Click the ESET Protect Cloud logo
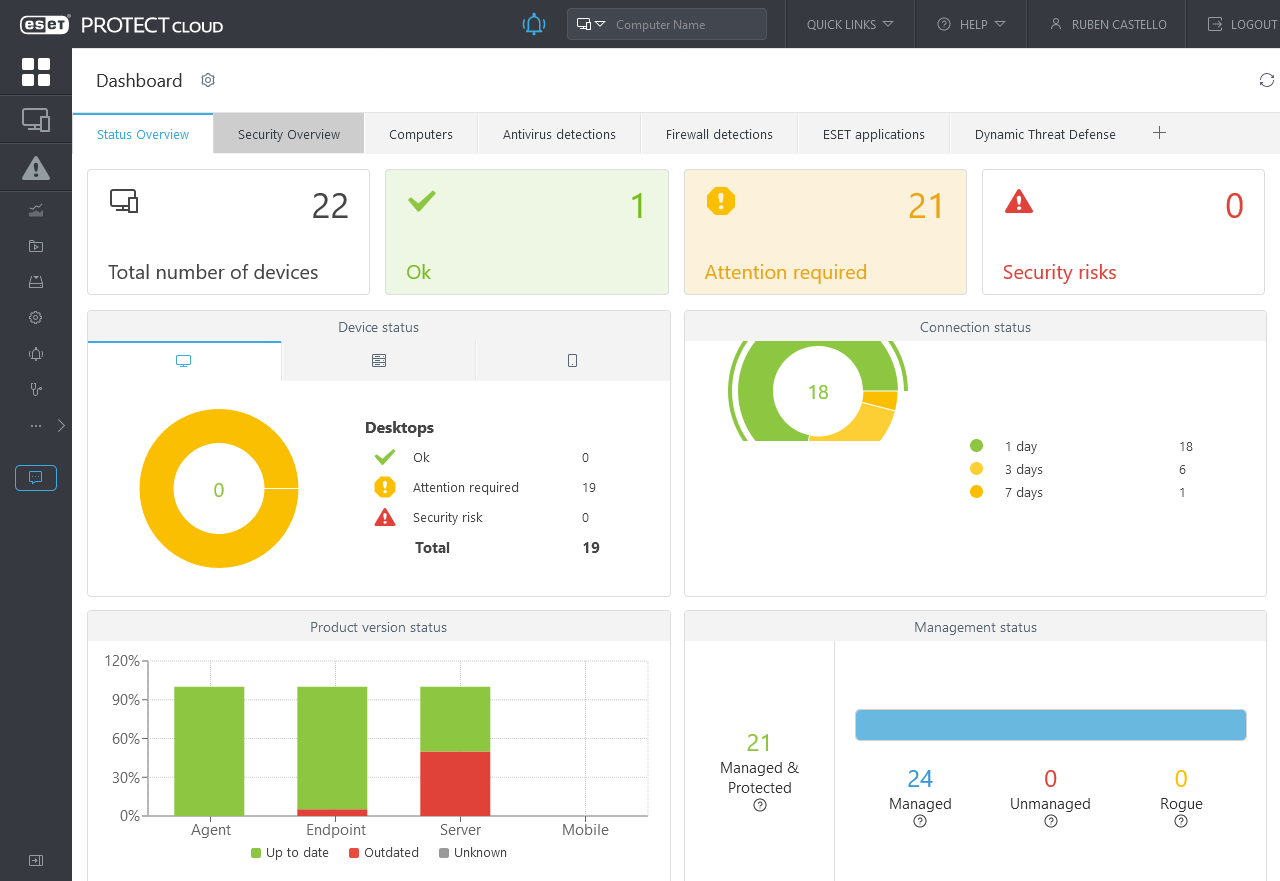Screen dimensions: 1280x881 point(122,24)
